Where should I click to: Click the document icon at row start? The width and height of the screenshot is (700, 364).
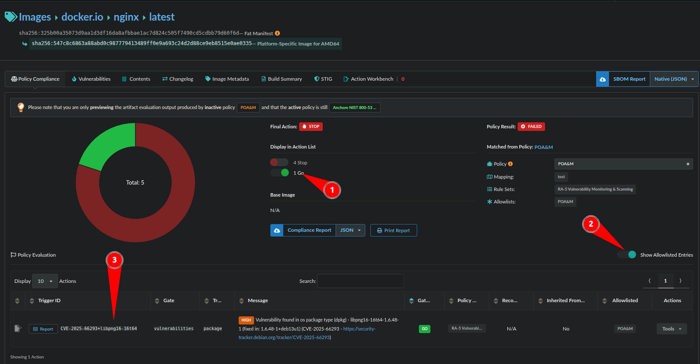(17, 329)
